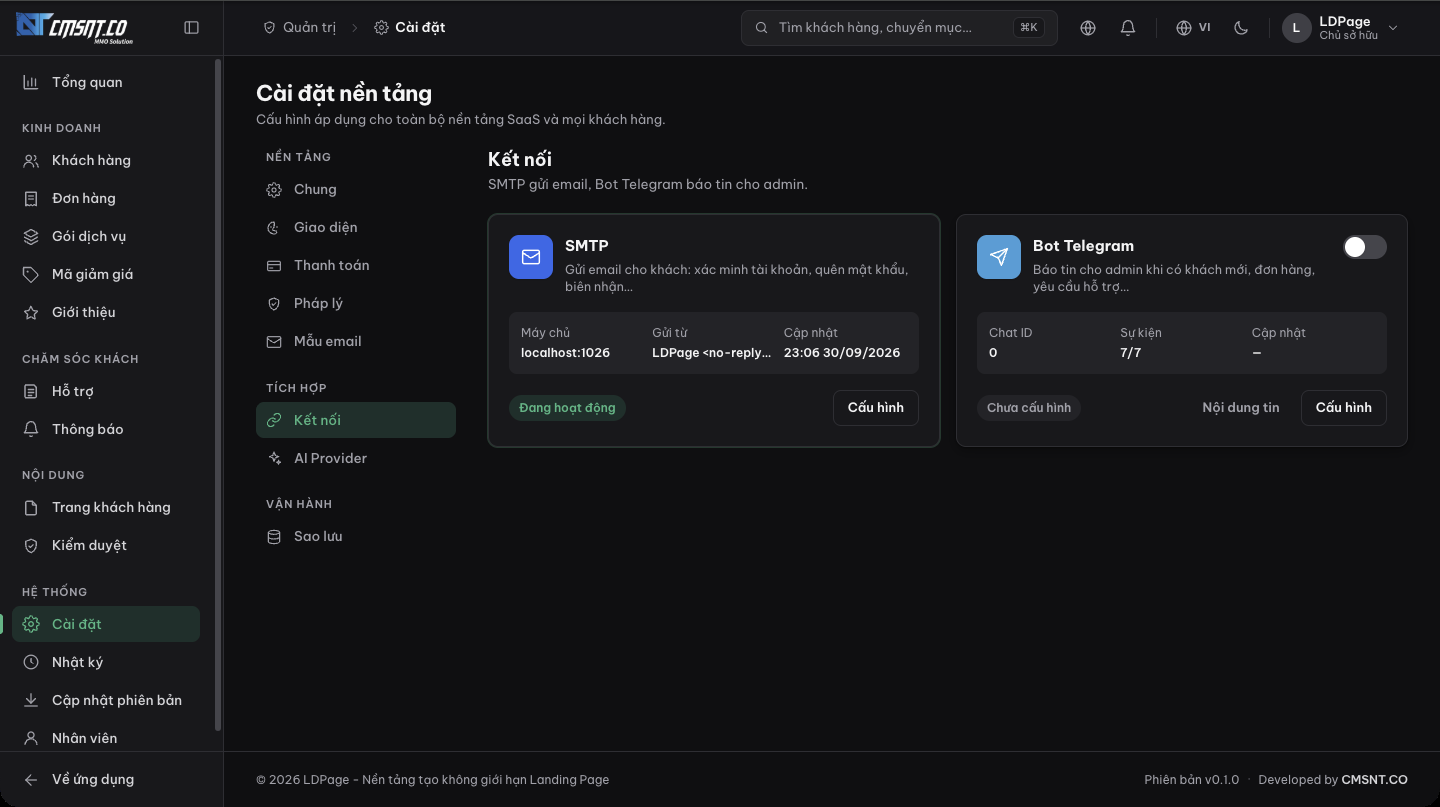Click the shield icon next to Pháp lý
1440x807 pixels.
click(x=274, y=304)
